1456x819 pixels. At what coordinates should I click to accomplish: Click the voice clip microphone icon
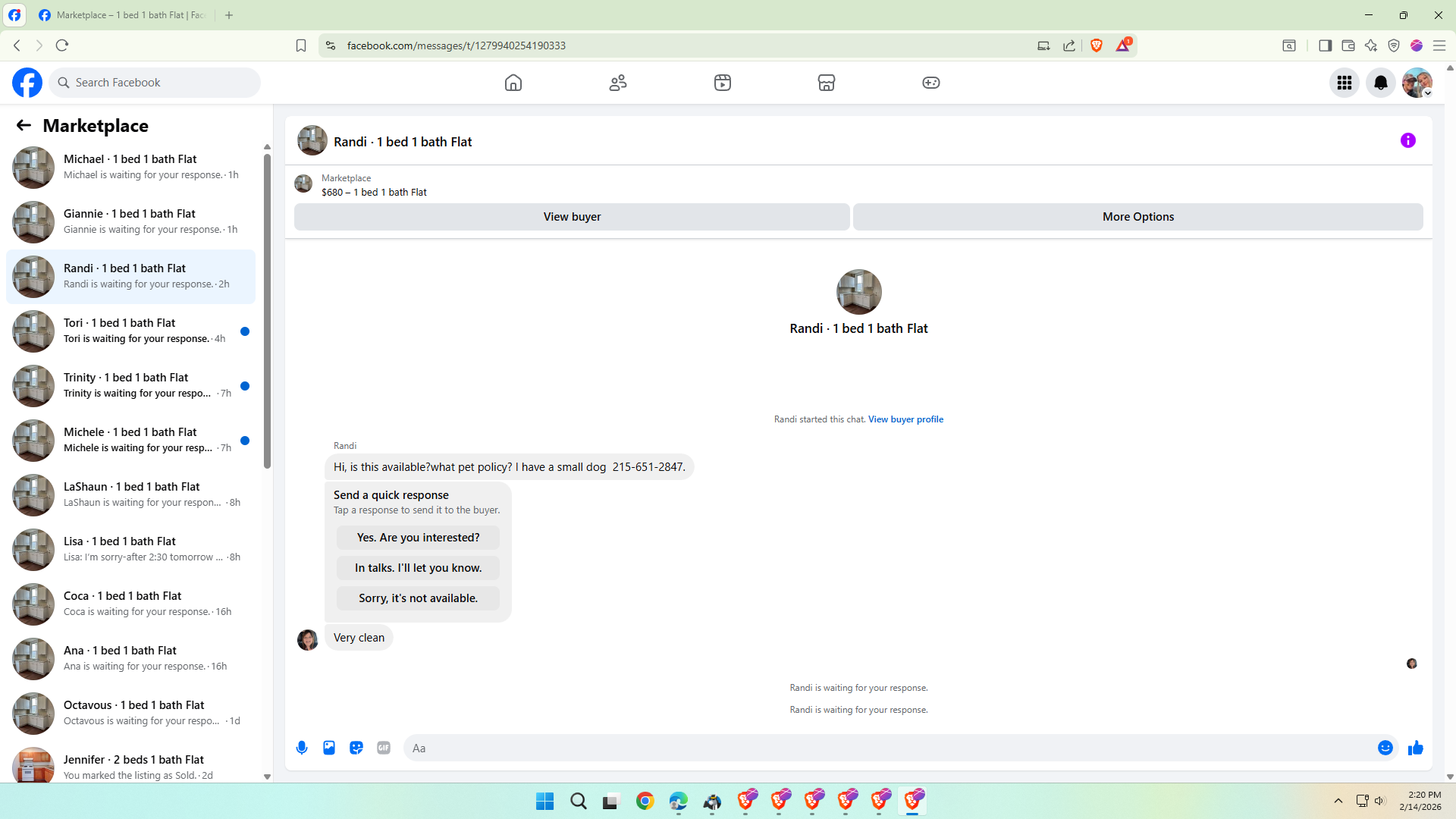pyautogui.click(x=302, y=748)
